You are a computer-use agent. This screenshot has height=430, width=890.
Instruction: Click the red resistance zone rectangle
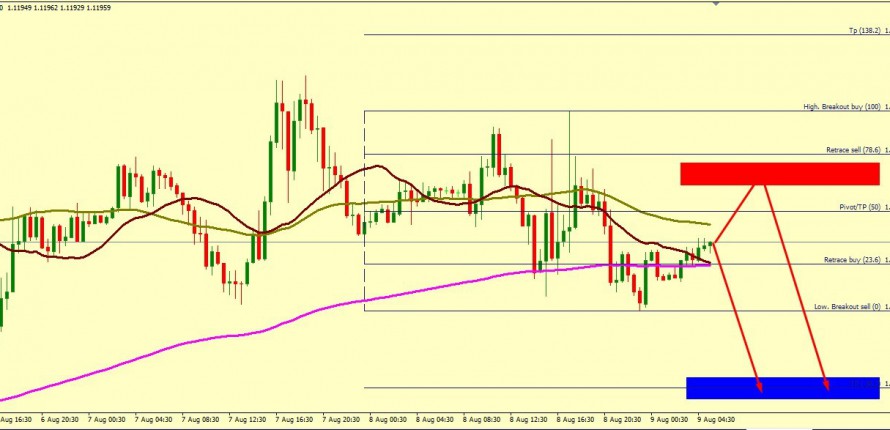765,173
